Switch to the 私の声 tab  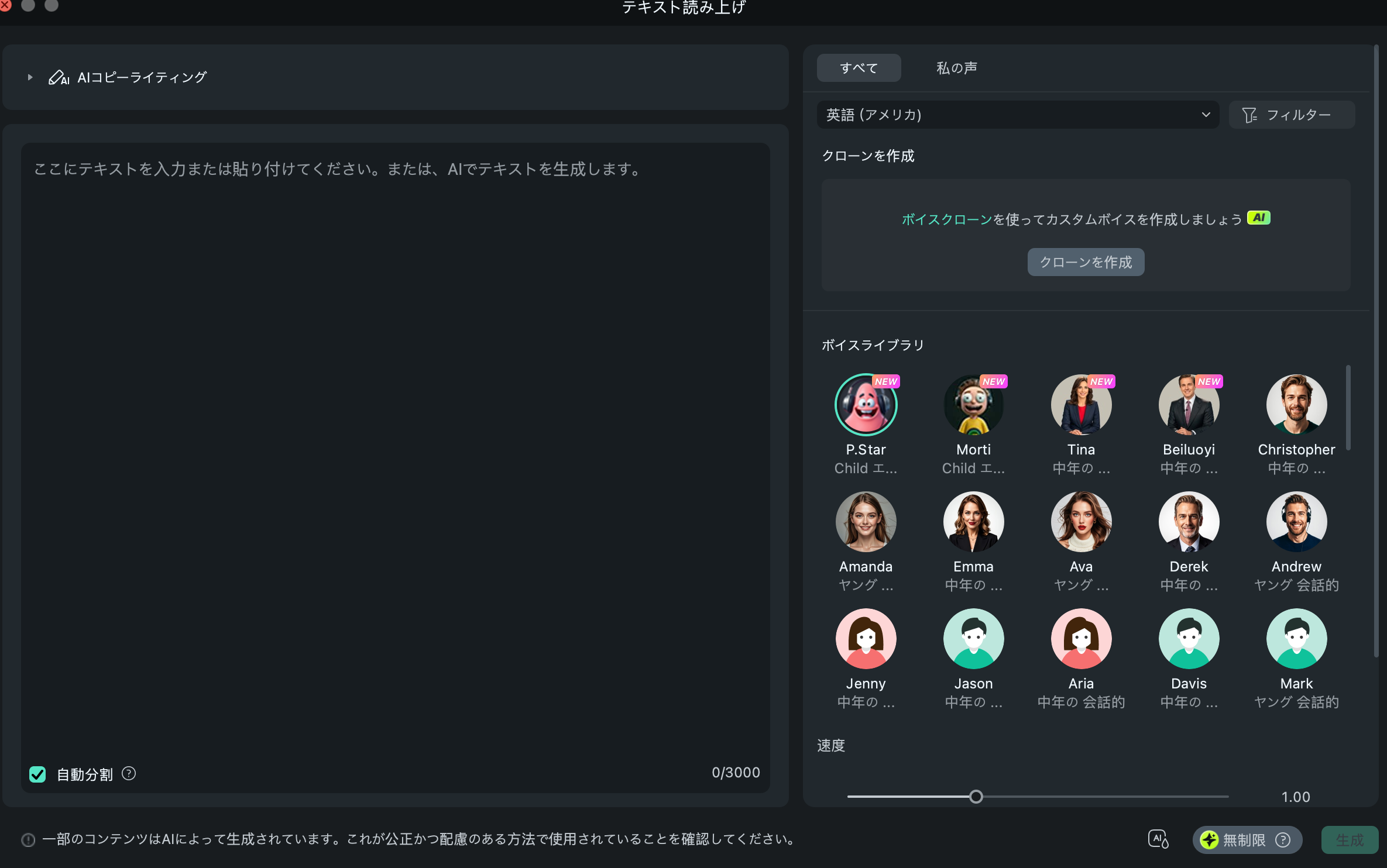click(957, 67)
